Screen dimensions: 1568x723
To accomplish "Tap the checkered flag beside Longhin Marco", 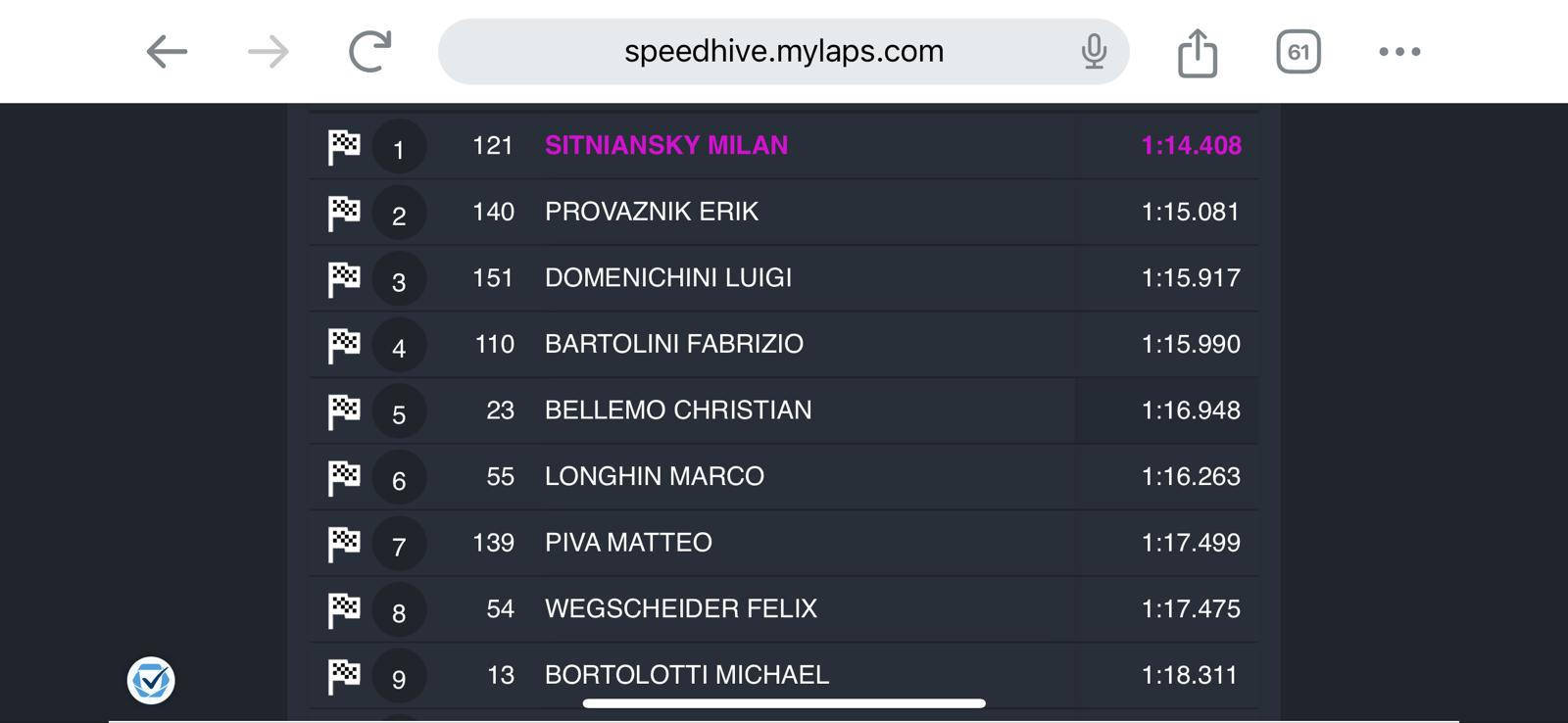I will click(x=344, y=478).
